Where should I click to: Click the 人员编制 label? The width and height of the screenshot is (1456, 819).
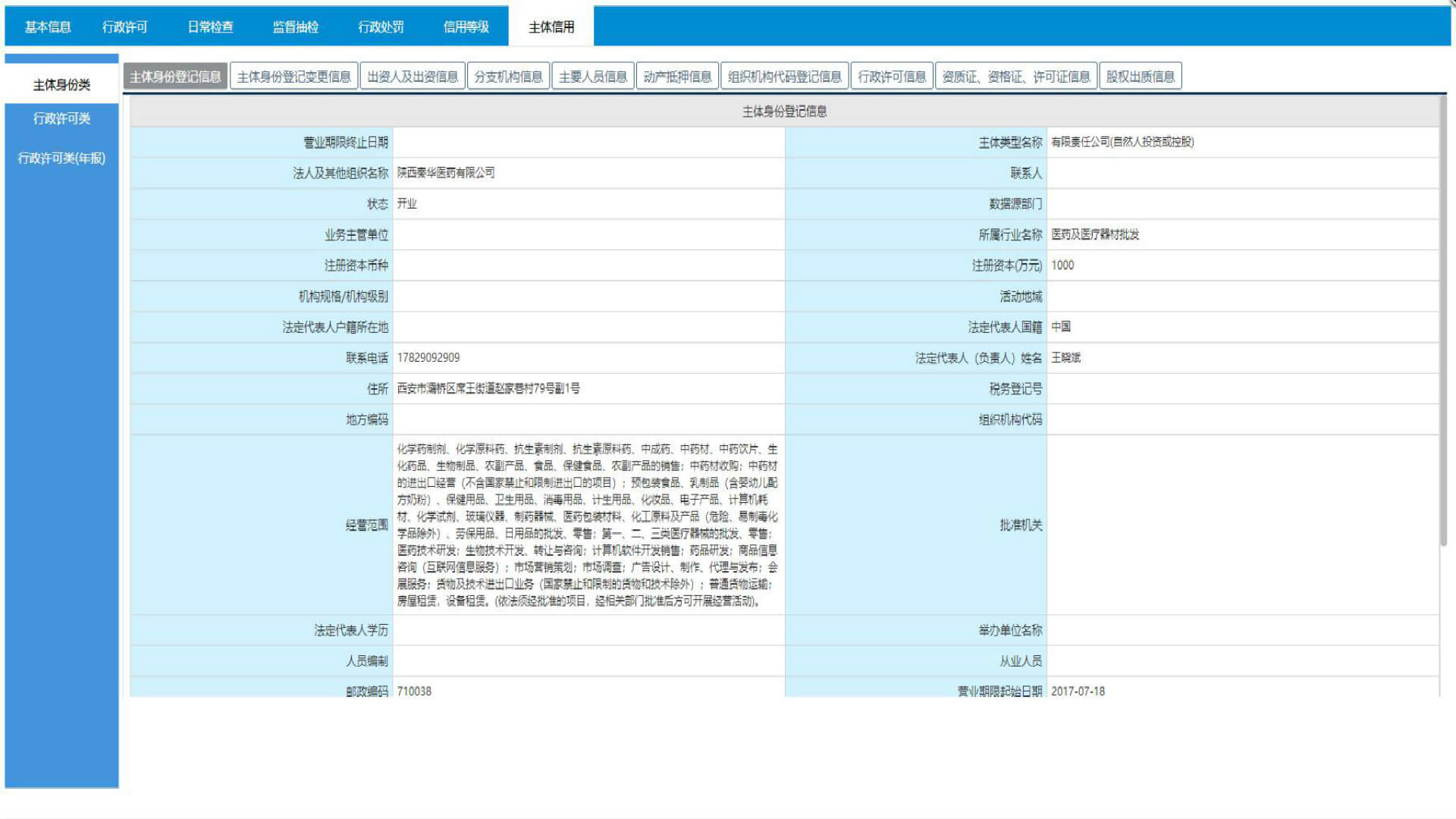coord(367,661)
